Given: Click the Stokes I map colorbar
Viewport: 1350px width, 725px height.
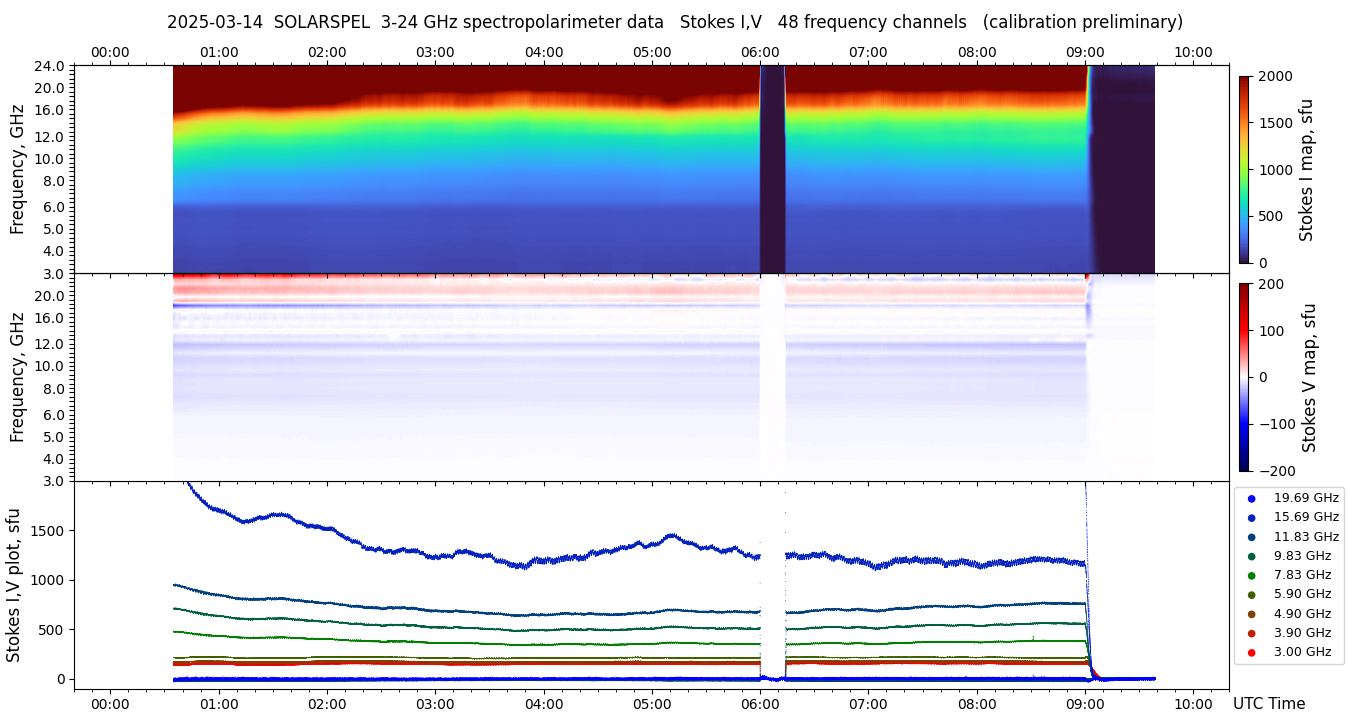Looking at the screenshot, I should [1244, 169].
